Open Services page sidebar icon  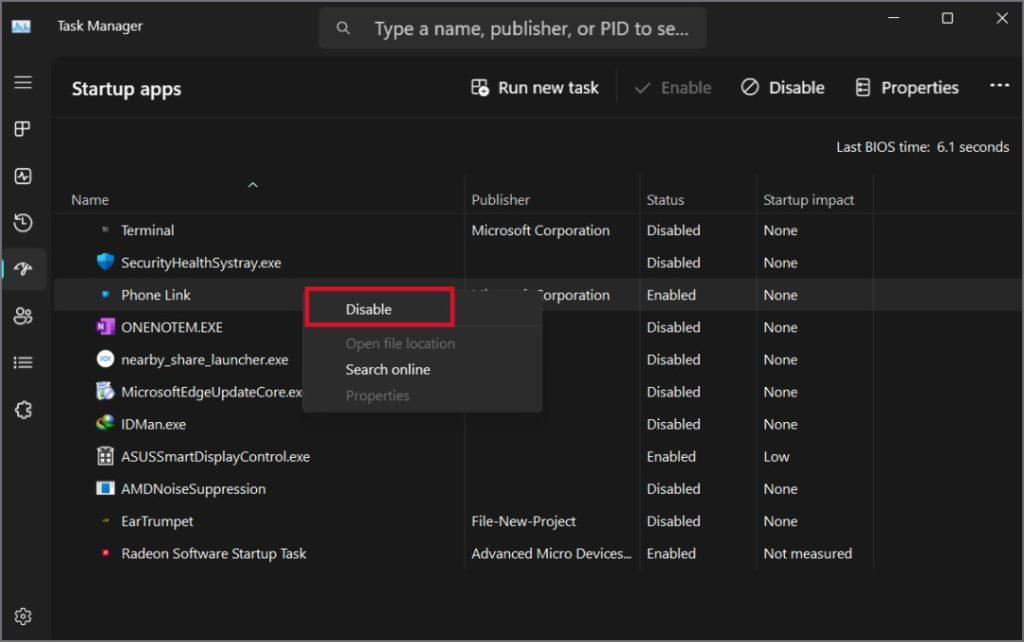tap(23, 410)
